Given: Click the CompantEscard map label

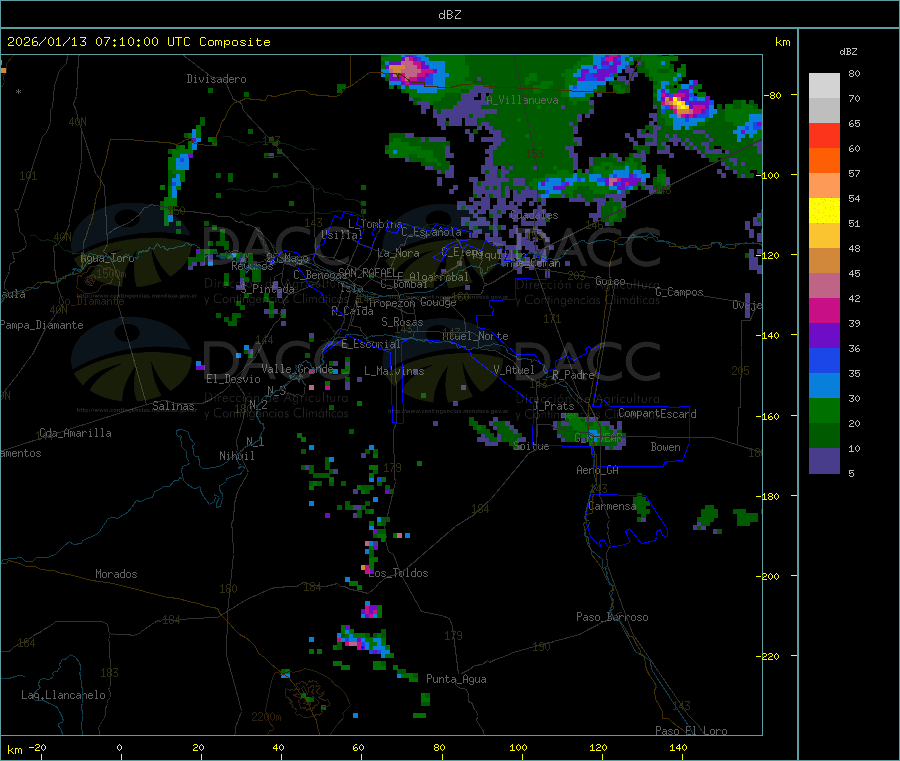Looking at the screenshot, I should [657, 414].
